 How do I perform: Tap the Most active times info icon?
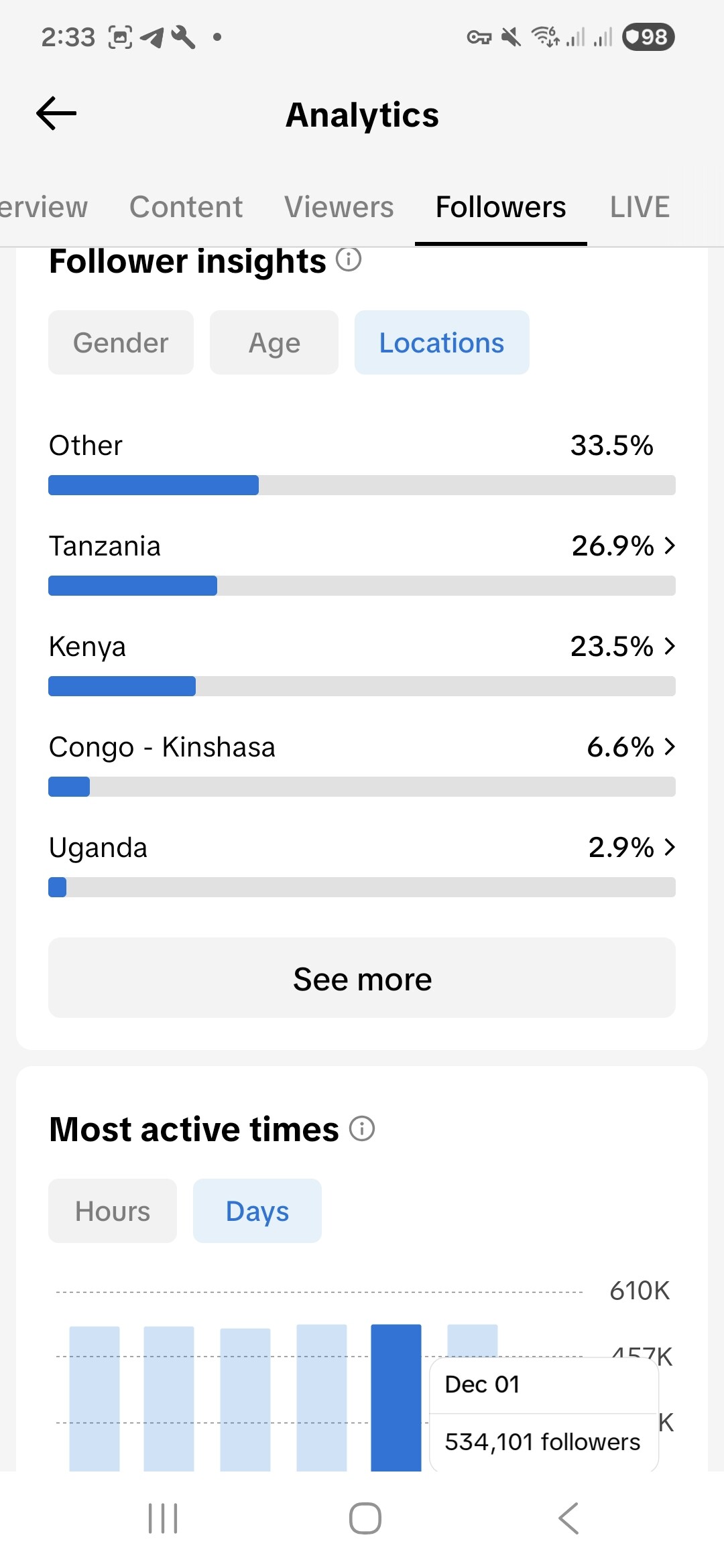click(x=362, y=1129)
